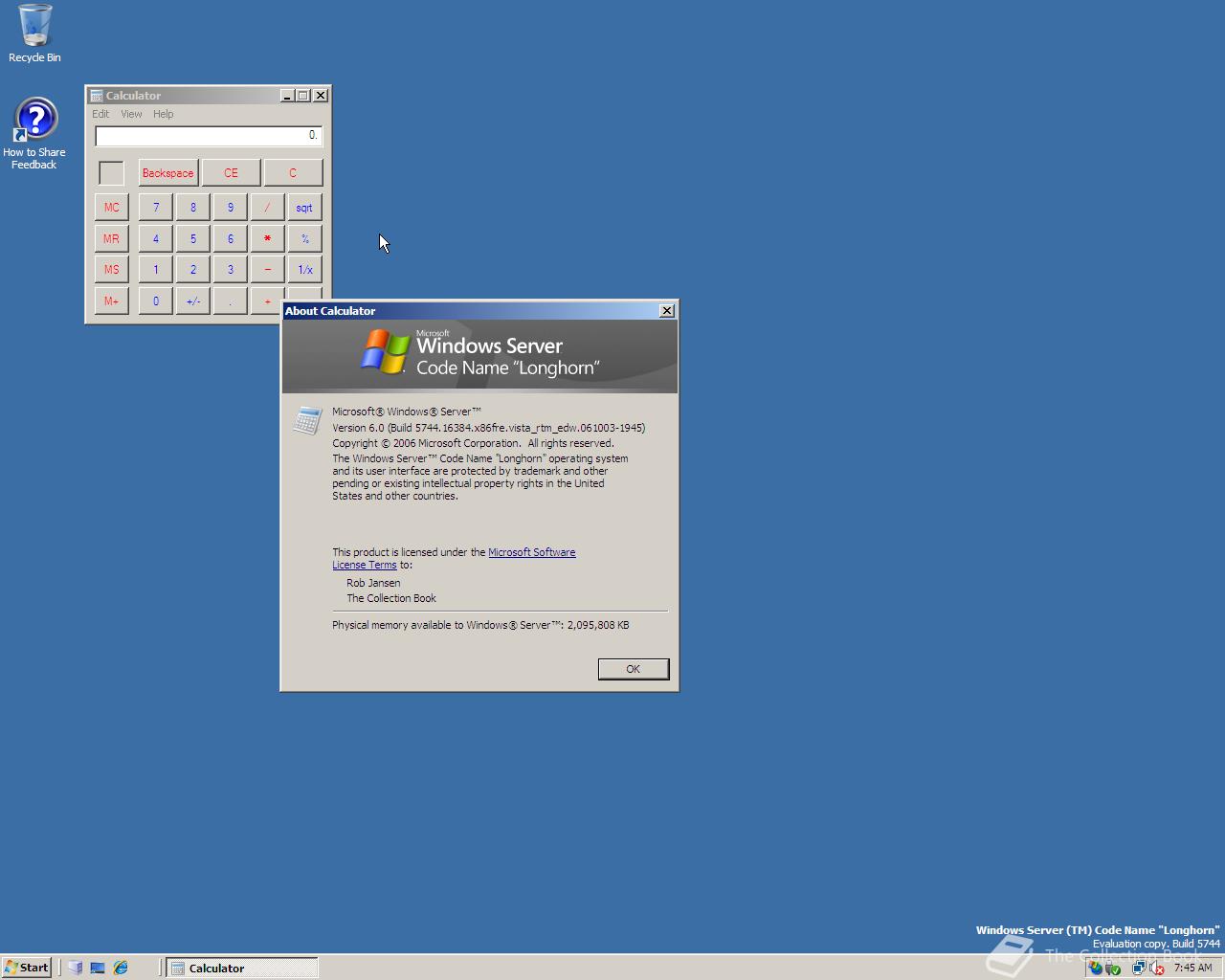
Task: Click the calculator icon in About dialog
Action: click(307, 420)
